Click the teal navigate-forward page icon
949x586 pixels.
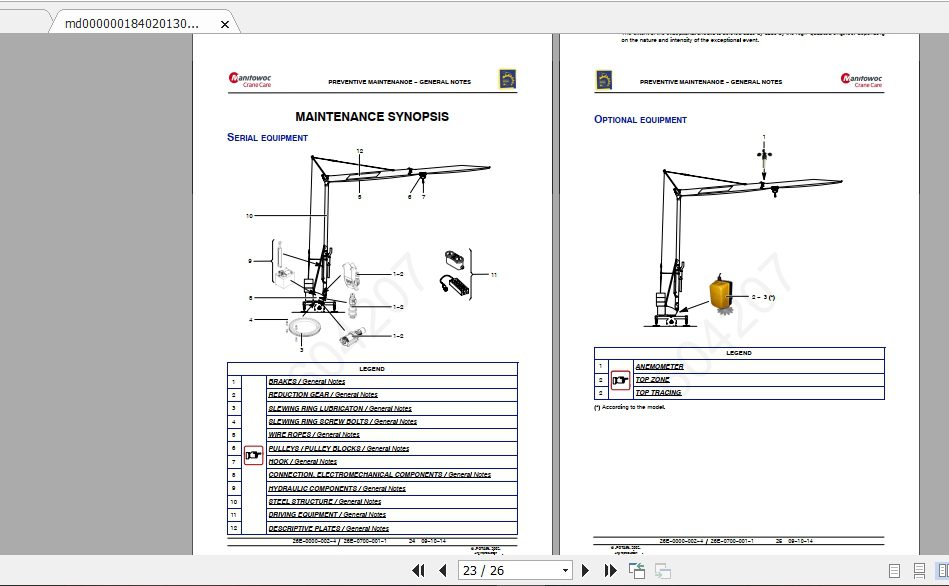click(662, 569)
